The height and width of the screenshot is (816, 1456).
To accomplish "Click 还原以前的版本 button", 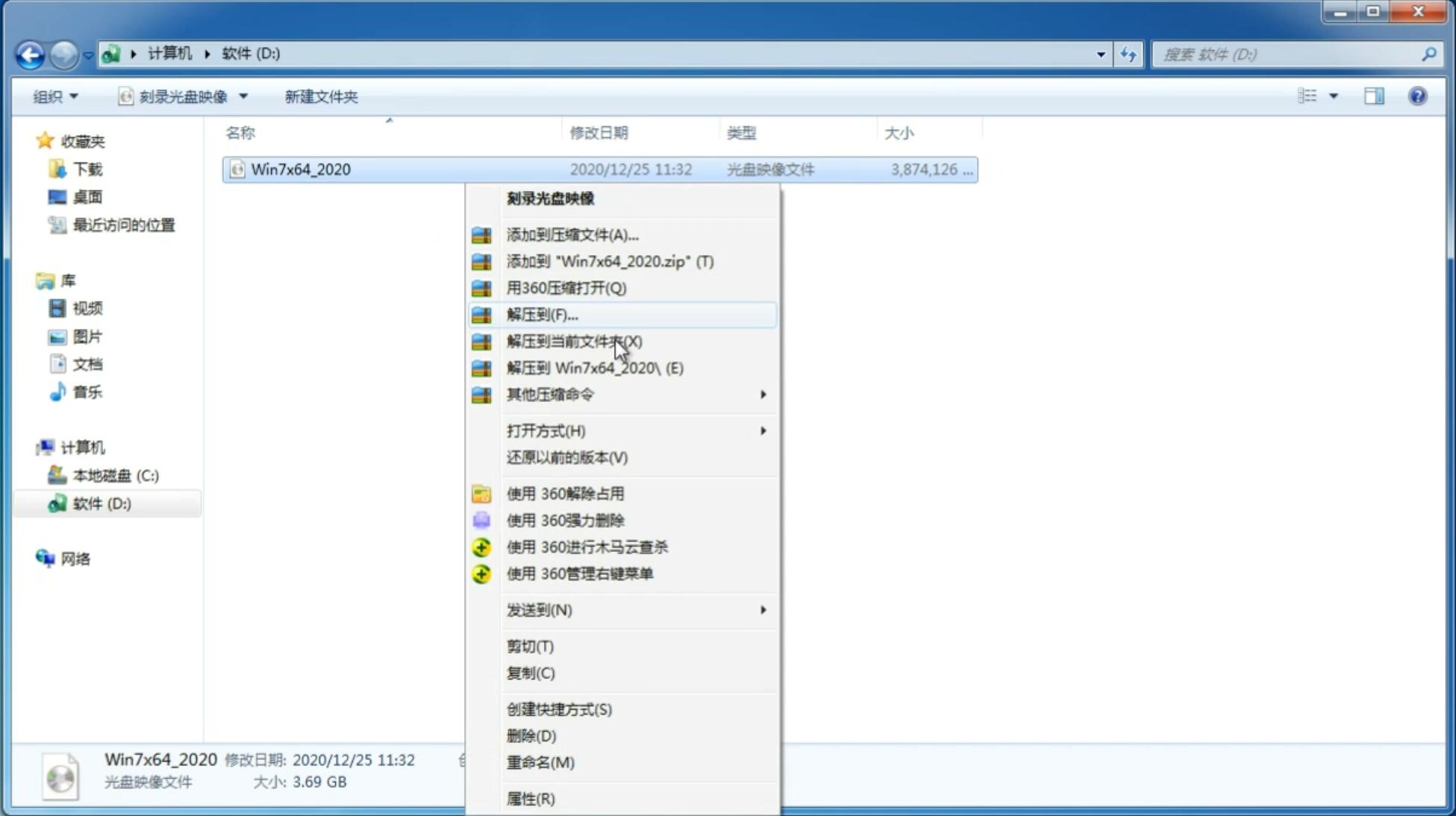I will [567, 457].
